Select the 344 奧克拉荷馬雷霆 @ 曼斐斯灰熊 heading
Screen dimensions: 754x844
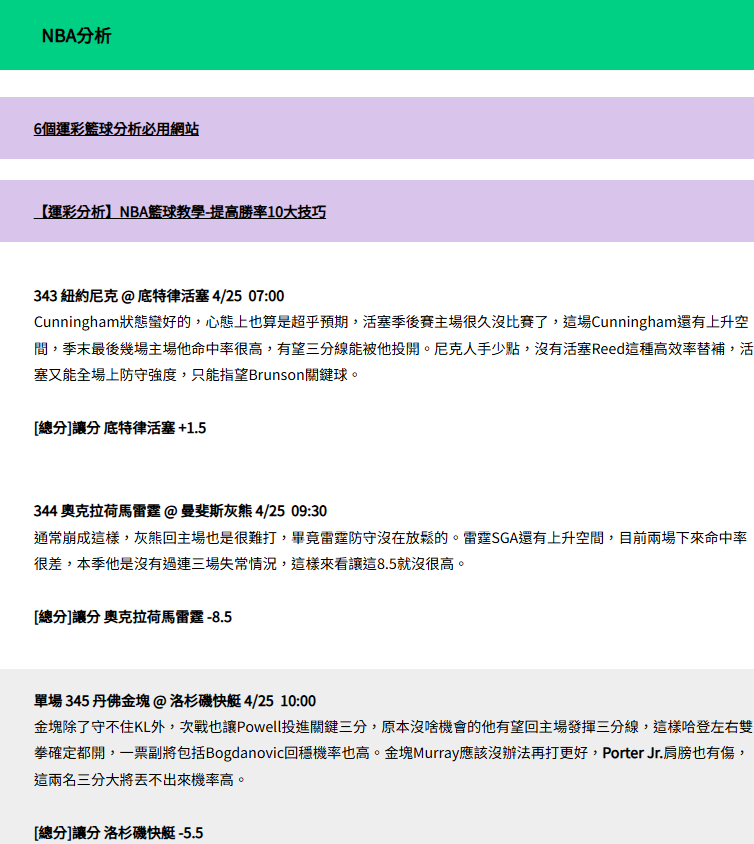tap(180, 511)
